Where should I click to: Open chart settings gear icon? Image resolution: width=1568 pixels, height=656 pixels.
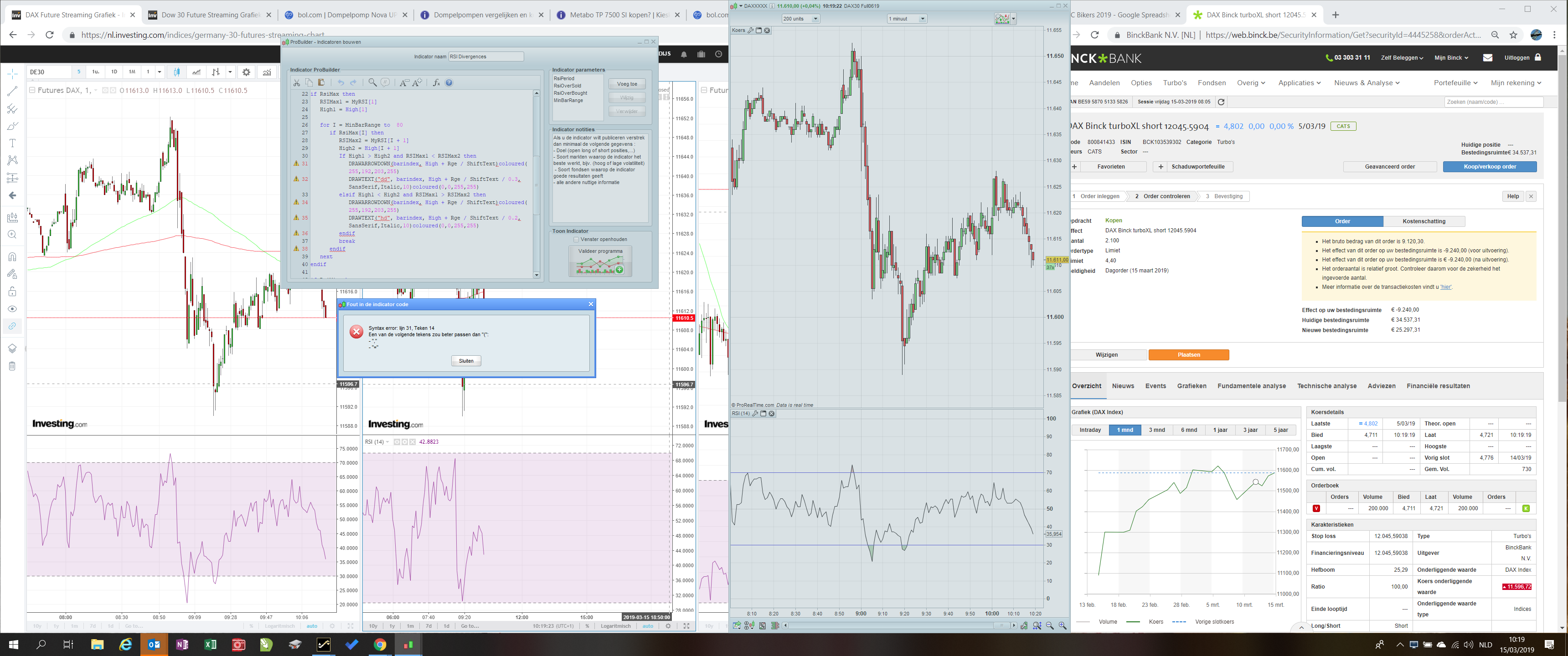[x=246, y=72]
